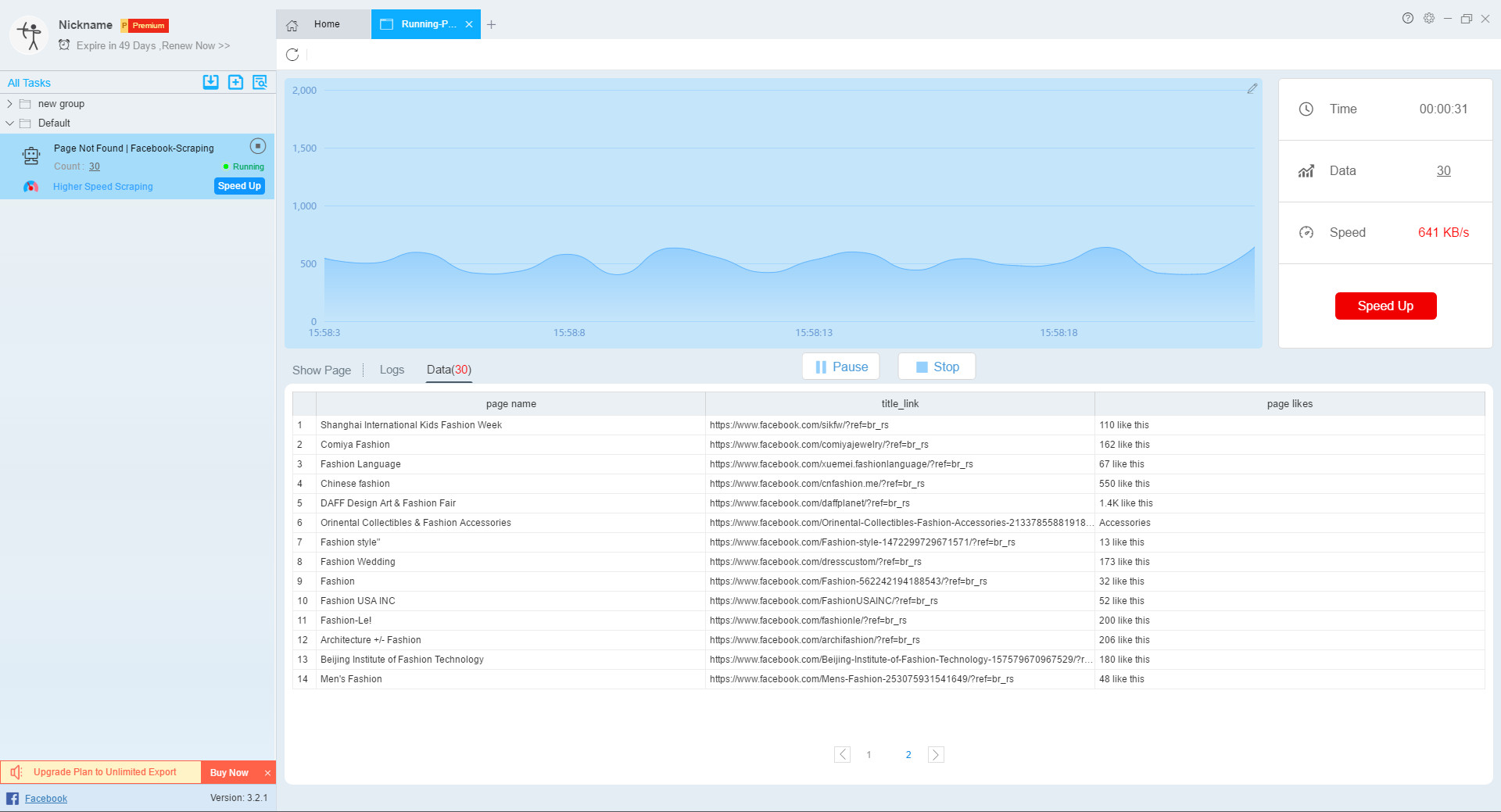Select the Men's Fashion cell
The image size is (1501, 812).
coord(511,679)
